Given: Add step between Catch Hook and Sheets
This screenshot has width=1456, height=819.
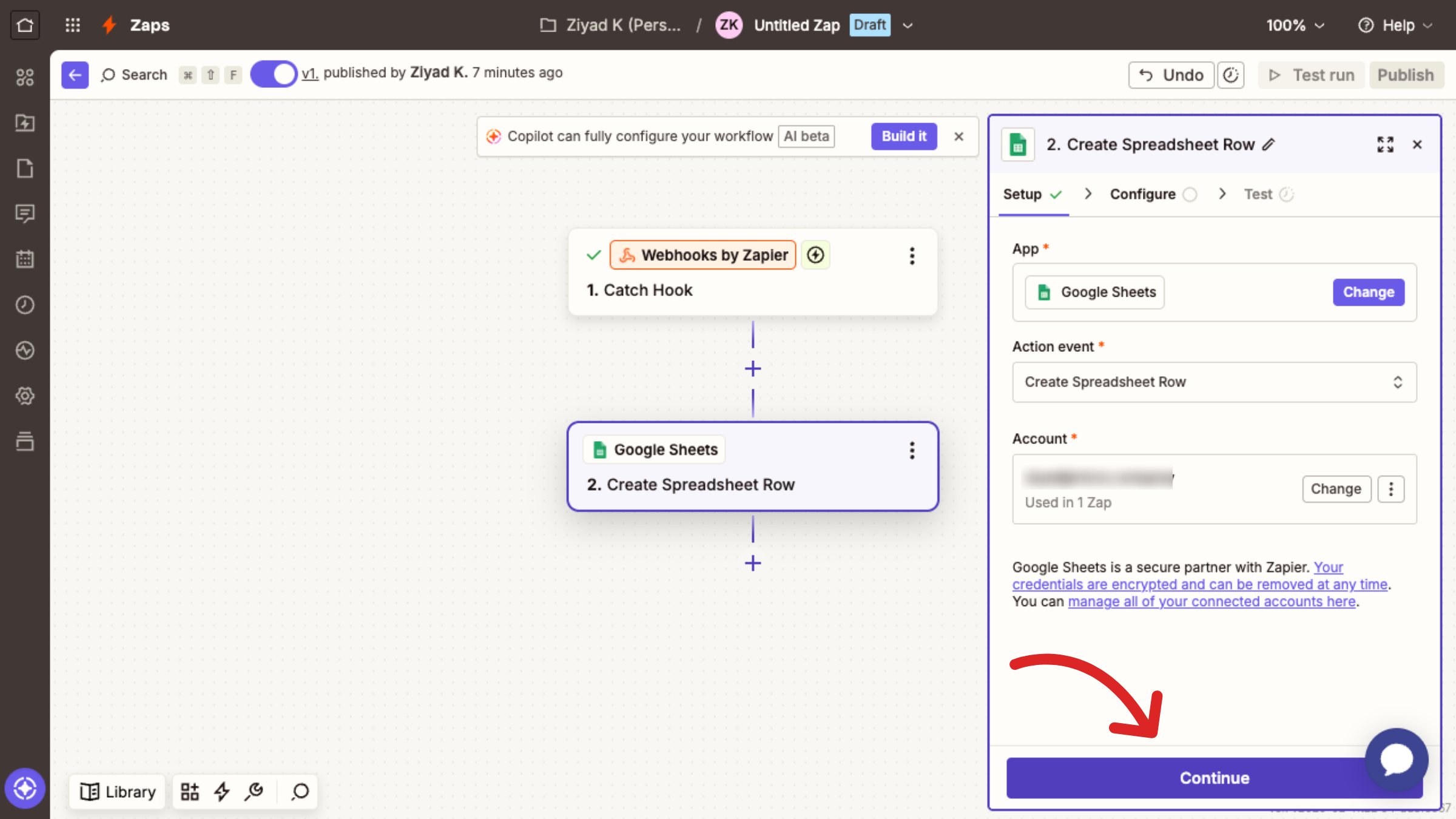Looking at the screenshot, I should tap(753, 369).
